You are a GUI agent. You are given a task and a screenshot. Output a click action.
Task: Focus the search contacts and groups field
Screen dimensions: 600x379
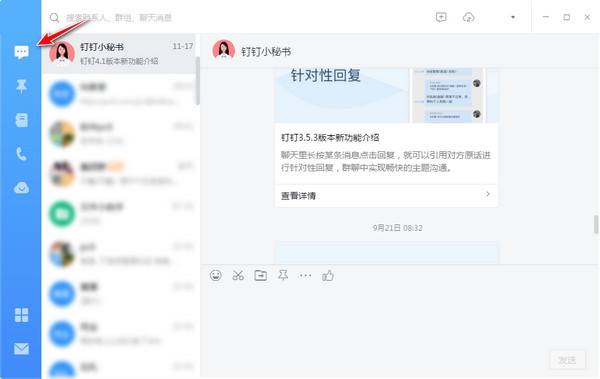119,18
